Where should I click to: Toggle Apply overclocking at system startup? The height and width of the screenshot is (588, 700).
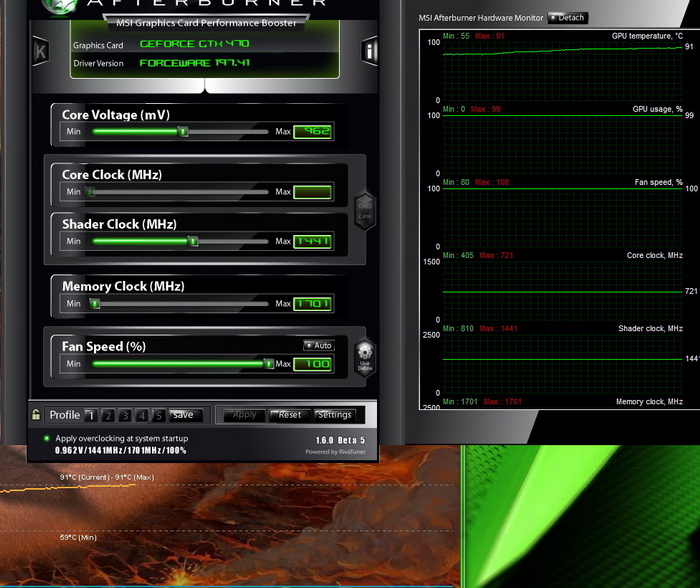tap(47, 438)
